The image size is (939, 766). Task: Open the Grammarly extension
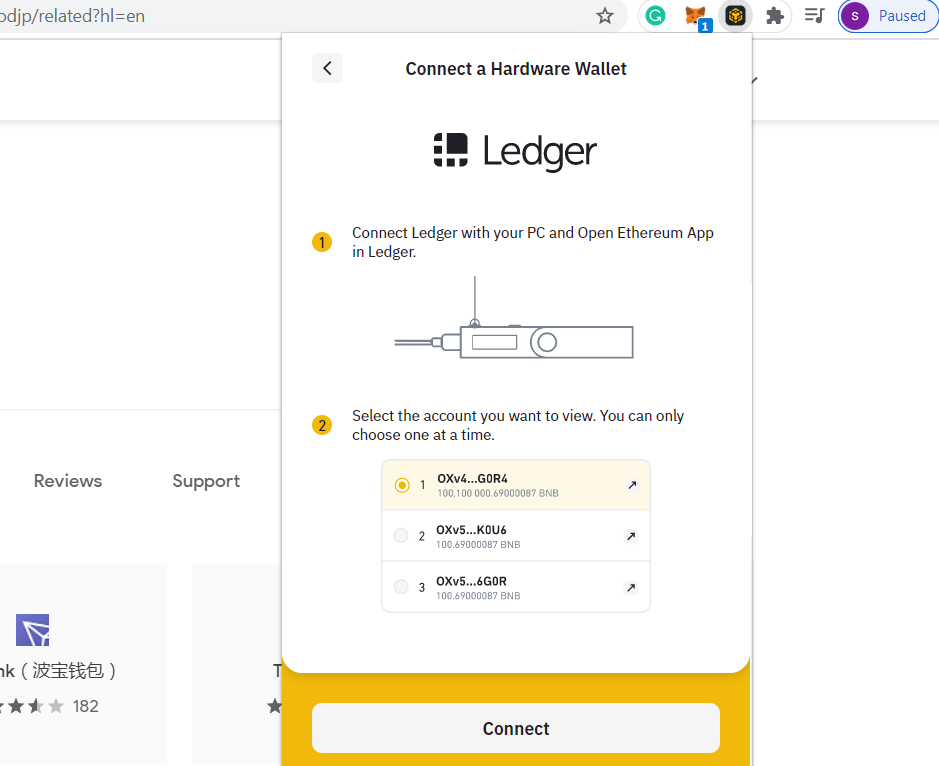click(655, 16)
